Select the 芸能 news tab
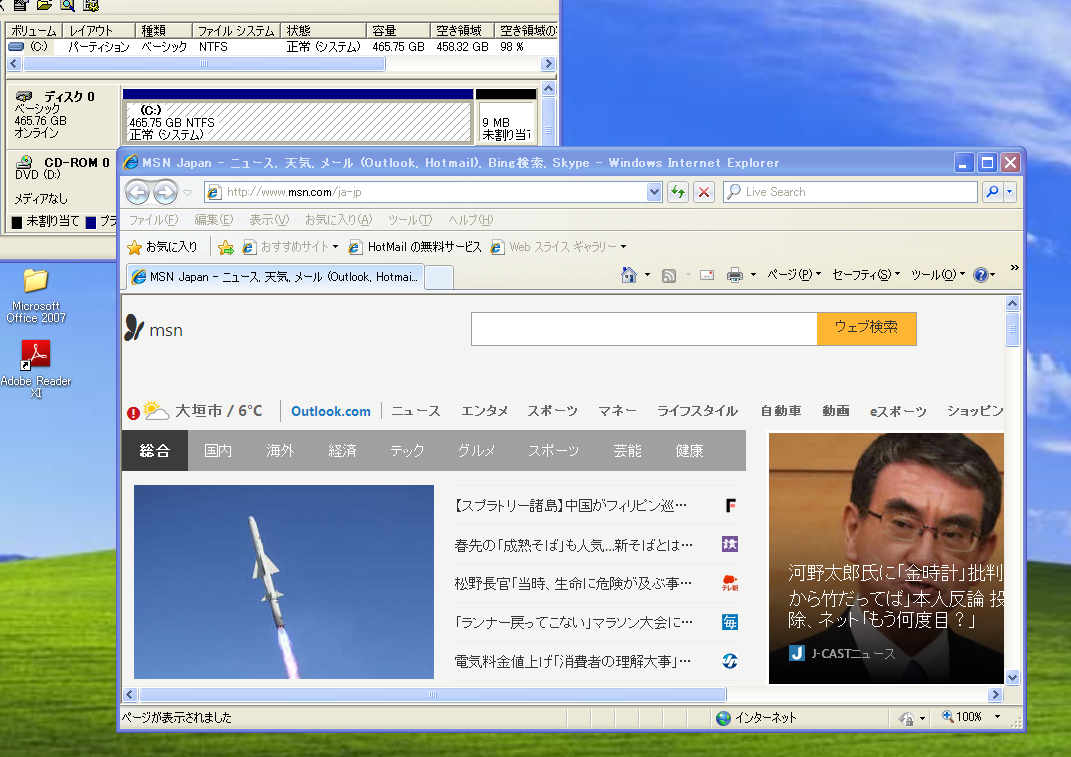Viewport: 1071px width, 757px height. 627,451
